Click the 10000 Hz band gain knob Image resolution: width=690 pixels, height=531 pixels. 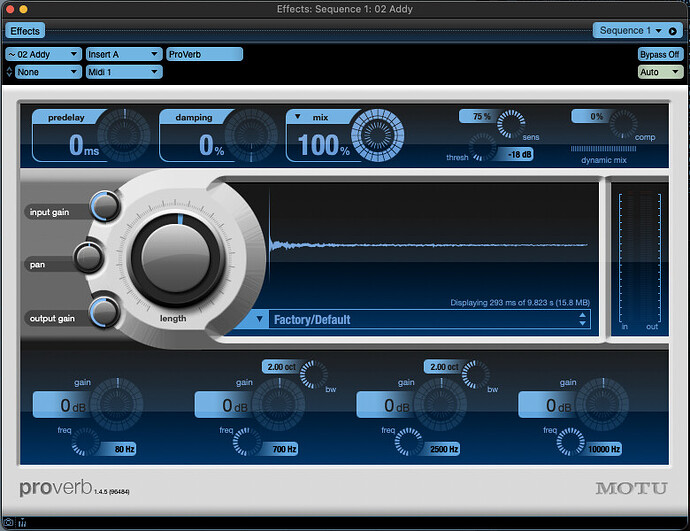tap(603, 404)
